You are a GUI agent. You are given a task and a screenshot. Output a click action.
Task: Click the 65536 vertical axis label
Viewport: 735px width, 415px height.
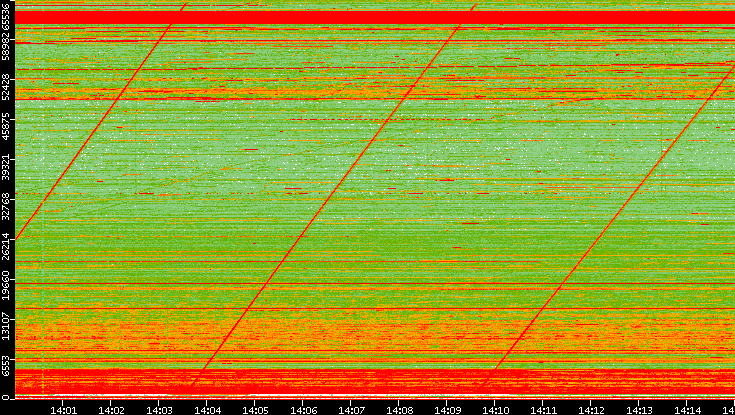pos(5,15)
